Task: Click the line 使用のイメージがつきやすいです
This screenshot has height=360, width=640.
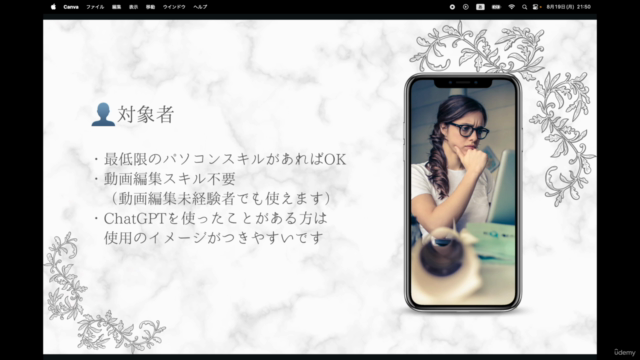Action: 214,238
